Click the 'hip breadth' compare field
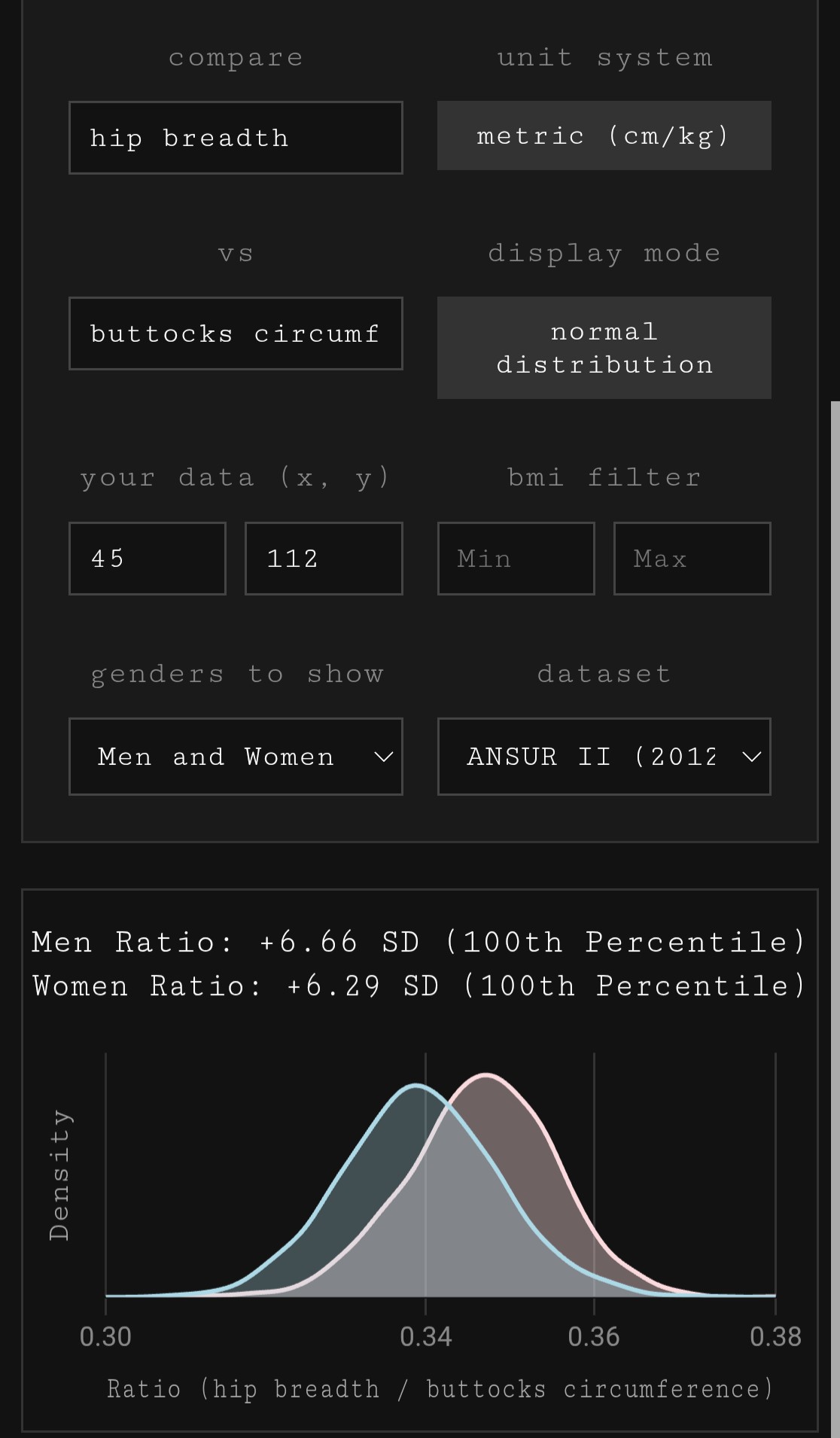Viewport: 840px width, 1438px height. coord(236,138)
